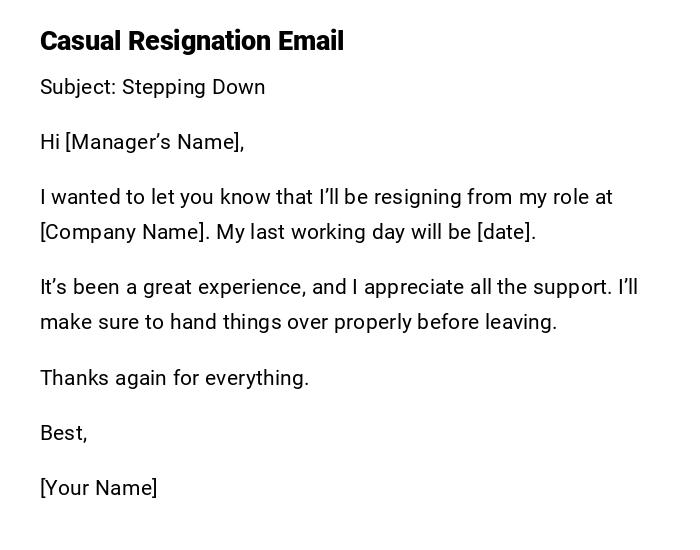Click the word "leaving" ending the paragraph
Image resolution: width=700 pixels, height=550 pixels.
click(522, 322)
